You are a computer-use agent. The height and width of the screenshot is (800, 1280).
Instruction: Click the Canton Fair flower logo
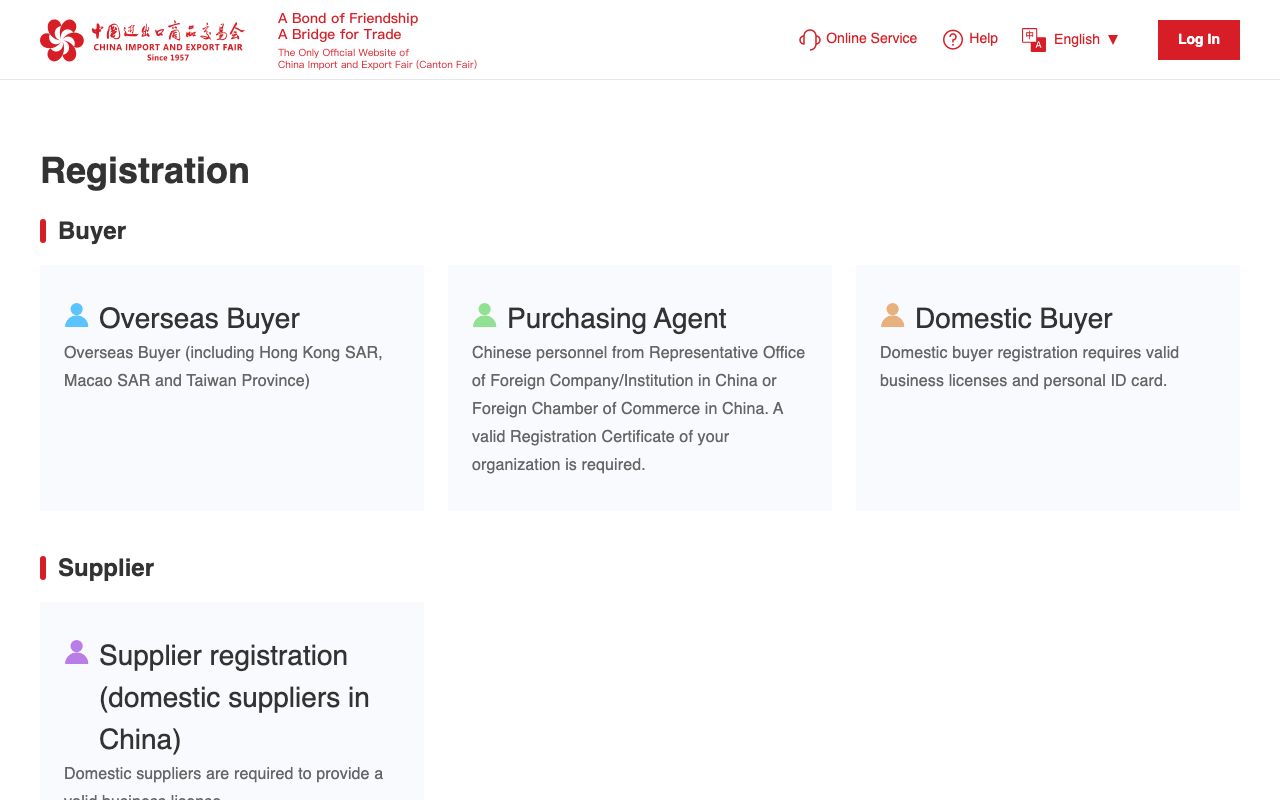pyautogui.click(x=62, y=39)
